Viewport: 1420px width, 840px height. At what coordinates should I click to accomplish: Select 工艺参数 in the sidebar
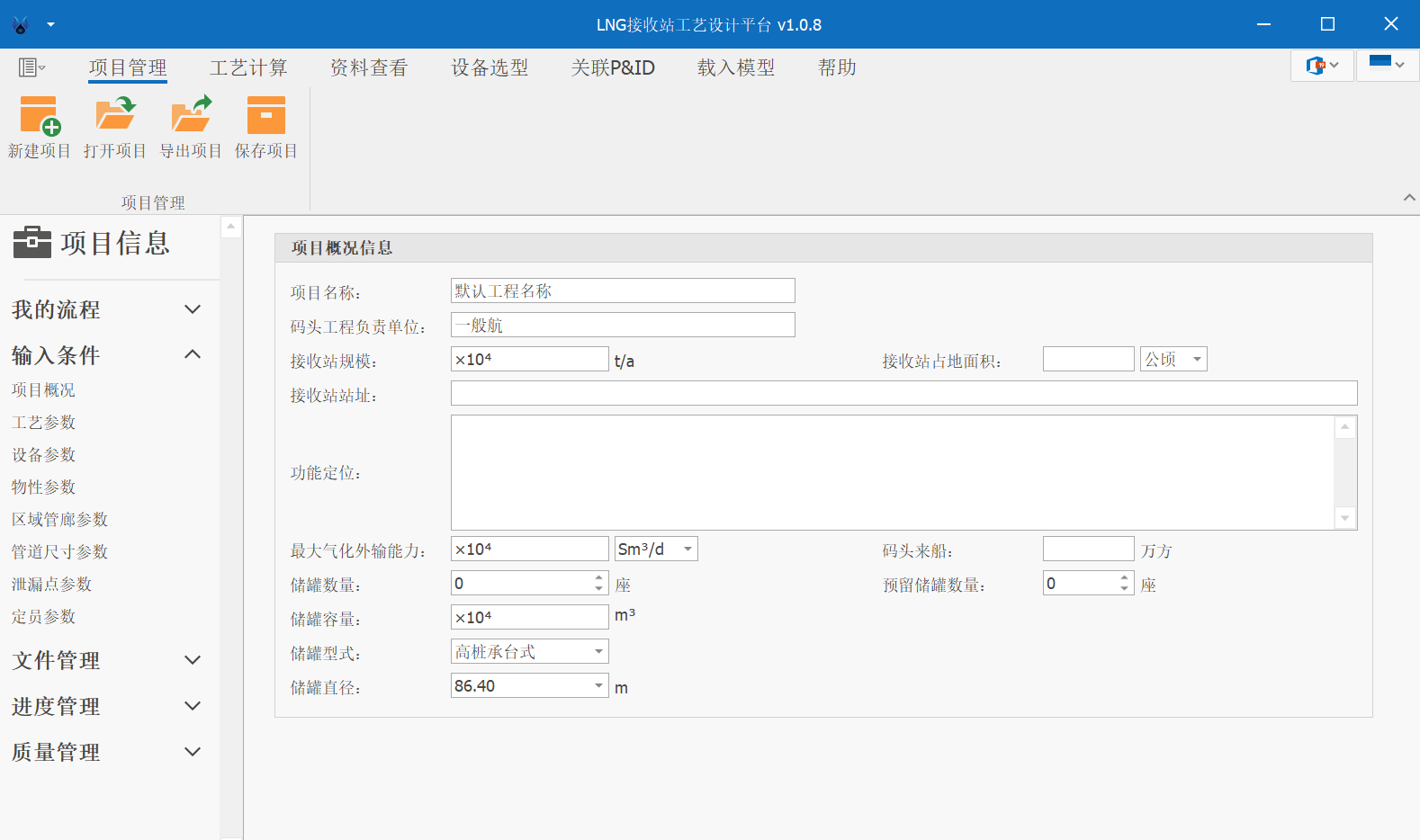43,423
